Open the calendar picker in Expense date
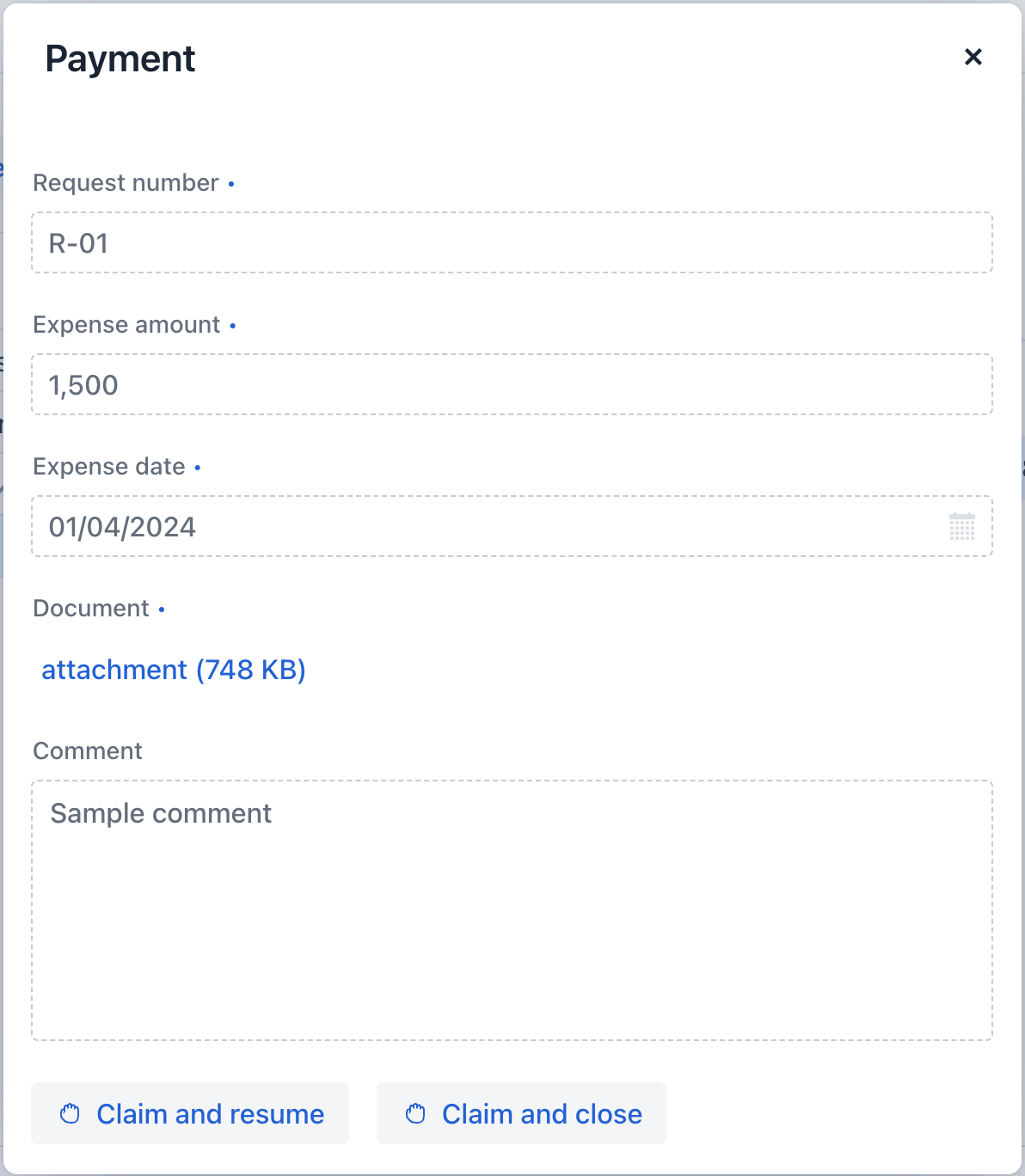This screenshot has width=1025, height=1176. point(963,527)
